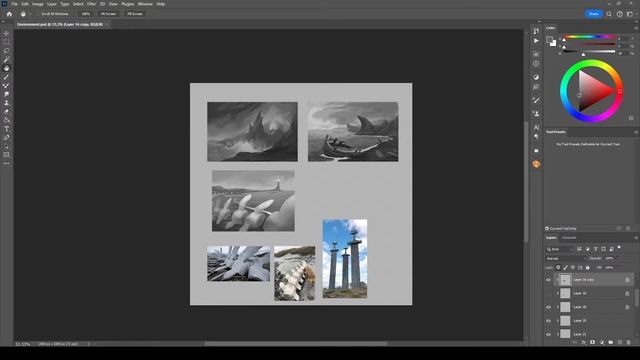This screenshot has width=640, height=360.
Task: Open the blend mode Normal dropdown
Action: pyautogui.click(x=566, y=258)
